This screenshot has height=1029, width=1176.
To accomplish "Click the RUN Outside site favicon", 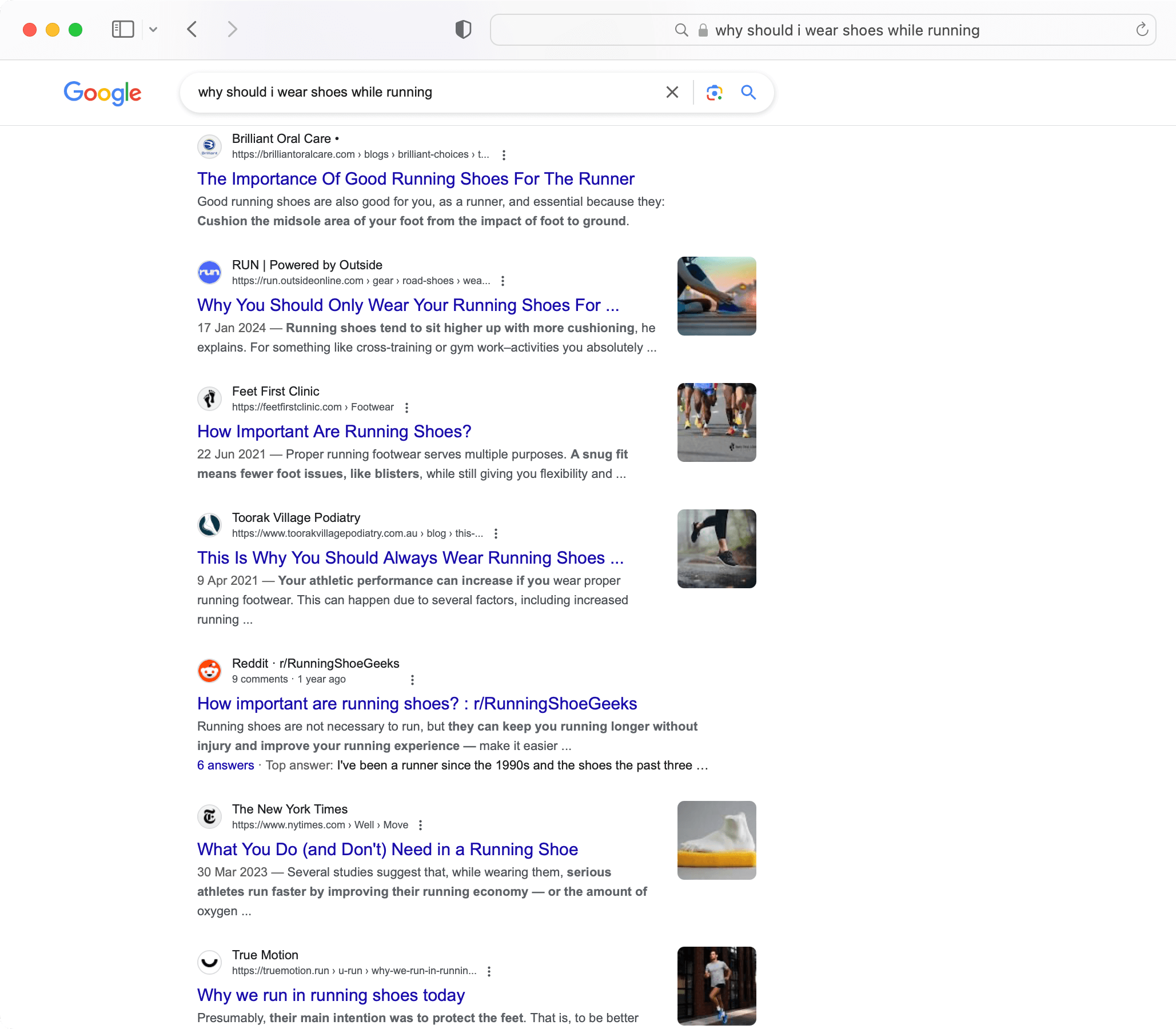I will coord(210,272).
